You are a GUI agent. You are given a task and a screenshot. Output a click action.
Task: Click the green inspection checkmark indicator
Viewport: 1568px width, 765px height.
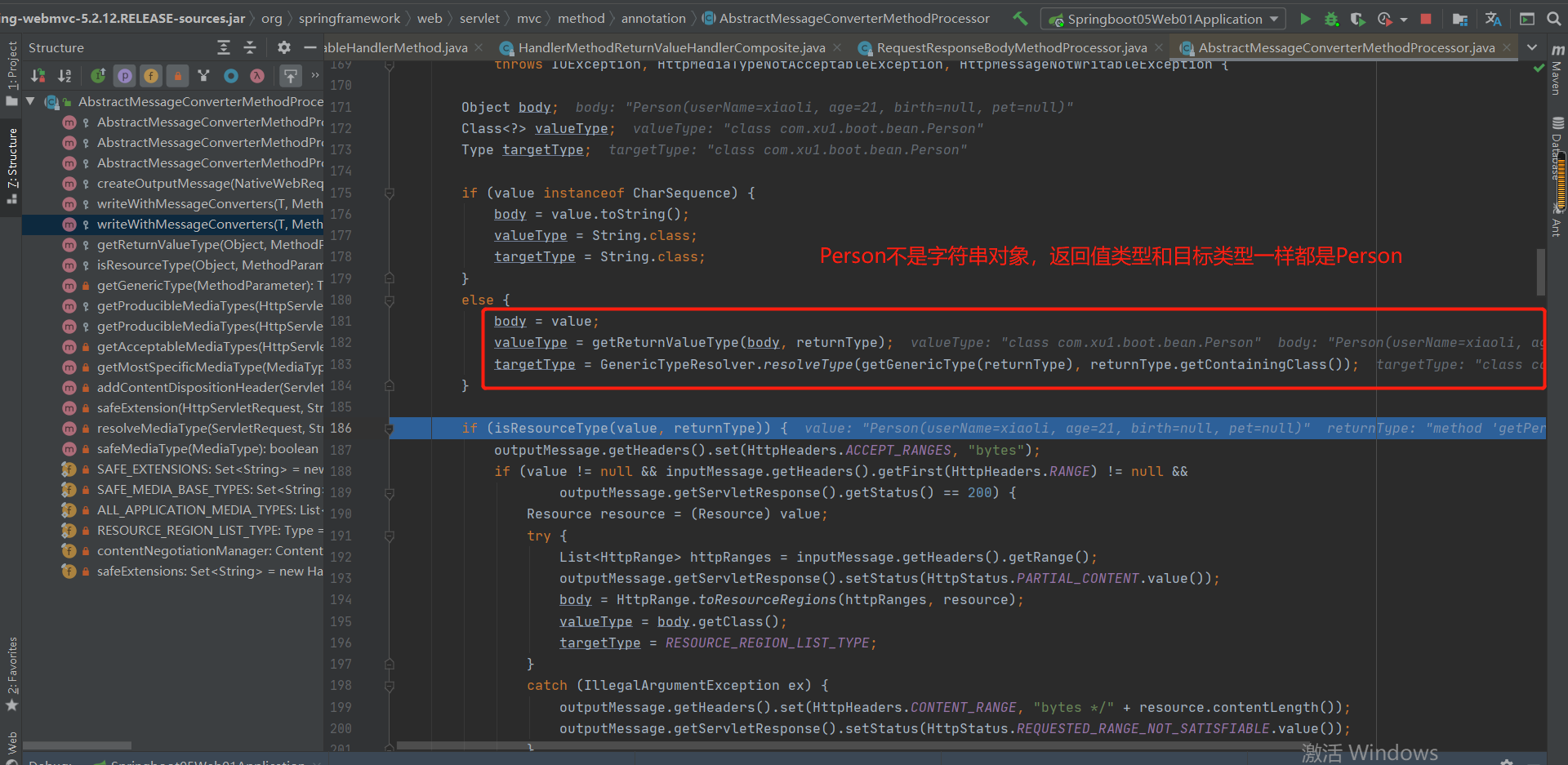click(1539, 68)
